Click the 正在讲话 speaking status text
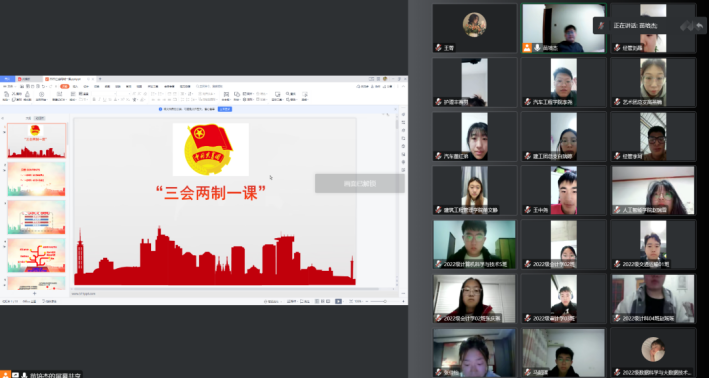Screen dimensions: 709x378 [x=635, y=26]
